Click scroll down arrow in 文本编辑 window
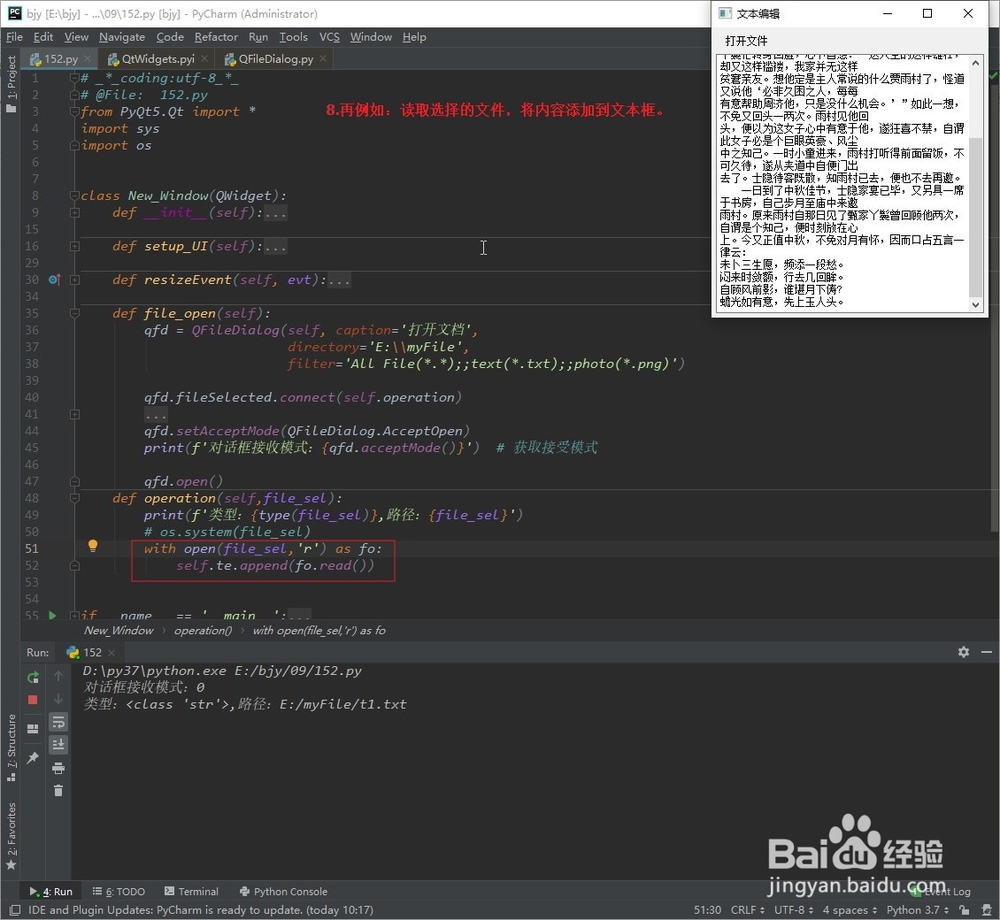Image resolution: width=1000 pixels, height=920 pixels. coord(975,305)
